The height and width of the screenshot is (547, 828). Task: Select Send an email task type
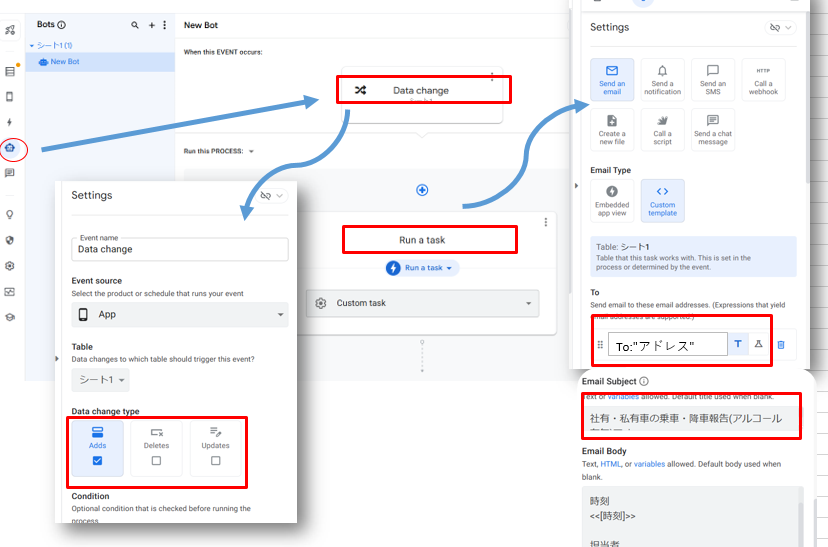(612, 80)
